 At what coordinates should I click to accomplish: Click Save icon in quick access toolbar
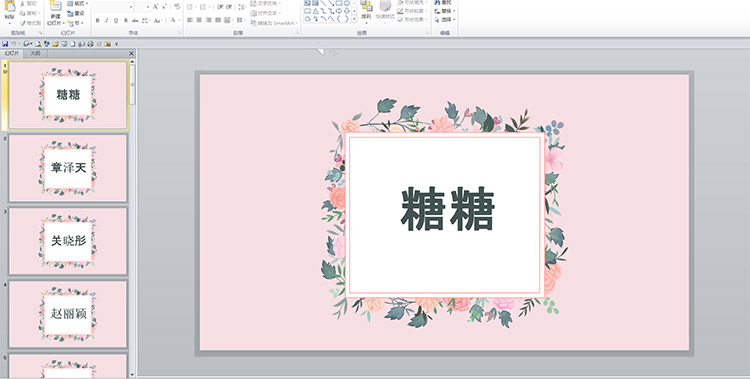5,44
